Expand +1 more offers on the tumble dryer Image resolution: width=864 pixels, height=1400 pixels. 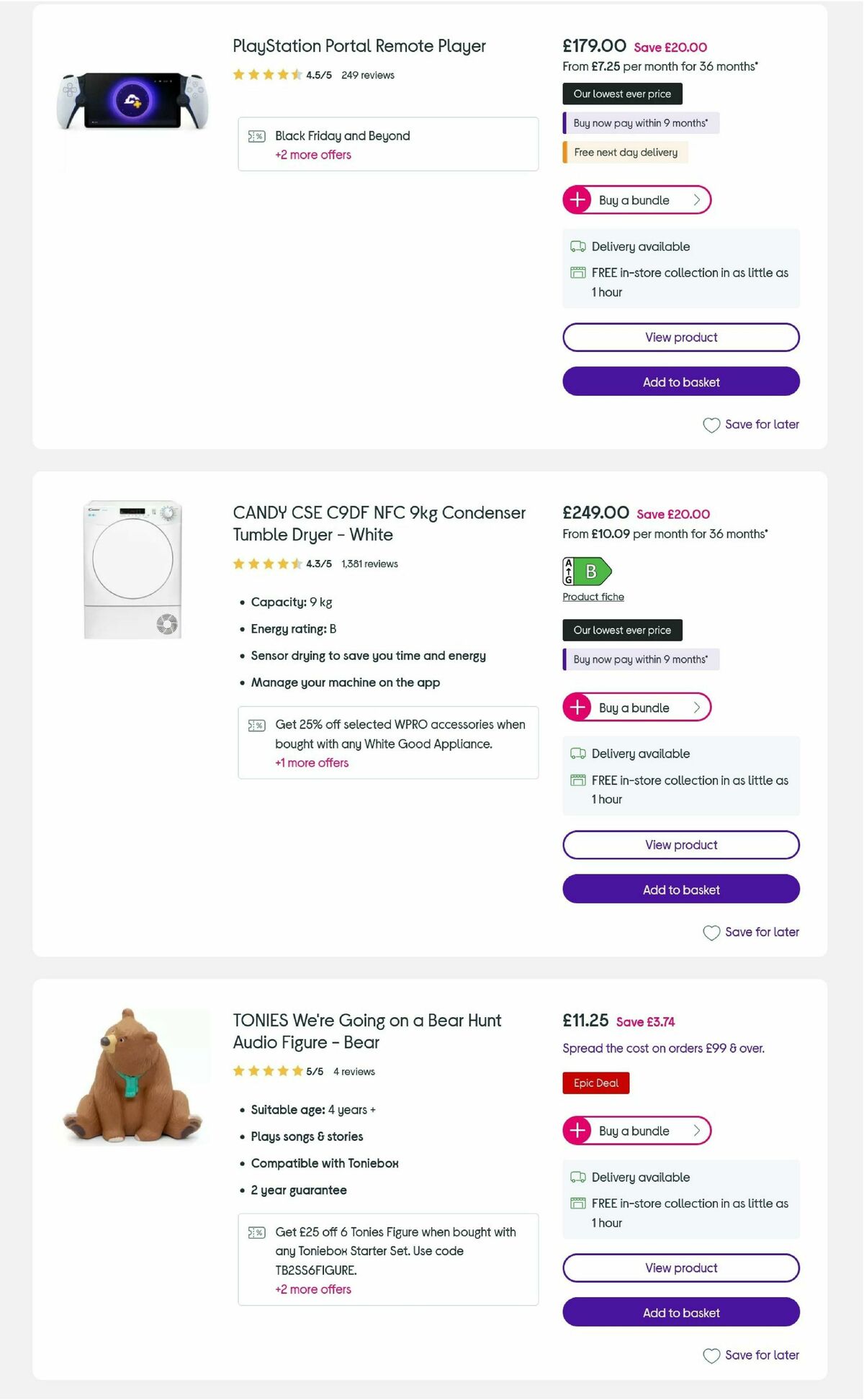(312, 762)
